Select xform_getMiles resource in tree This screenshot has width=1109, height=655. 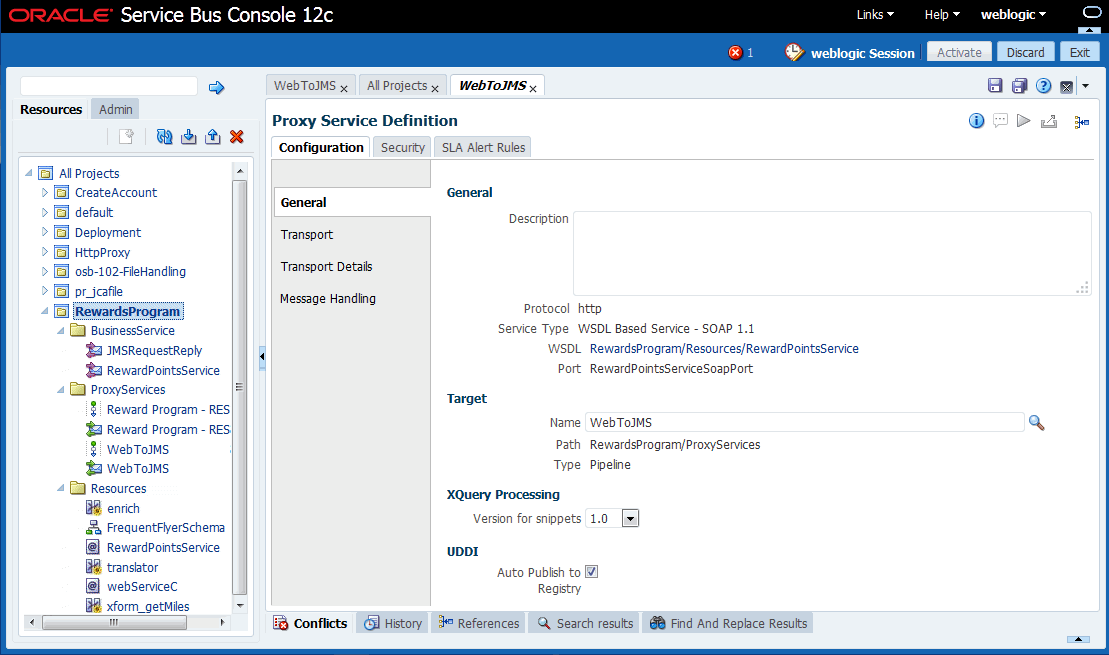[x=148, y=606]
